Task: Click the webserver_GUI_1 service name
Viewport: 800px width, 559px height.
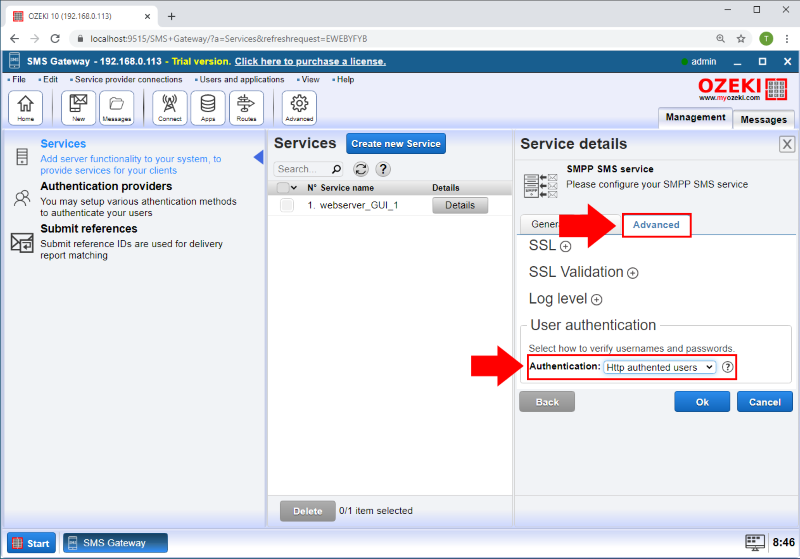Action: coord(359,205)
